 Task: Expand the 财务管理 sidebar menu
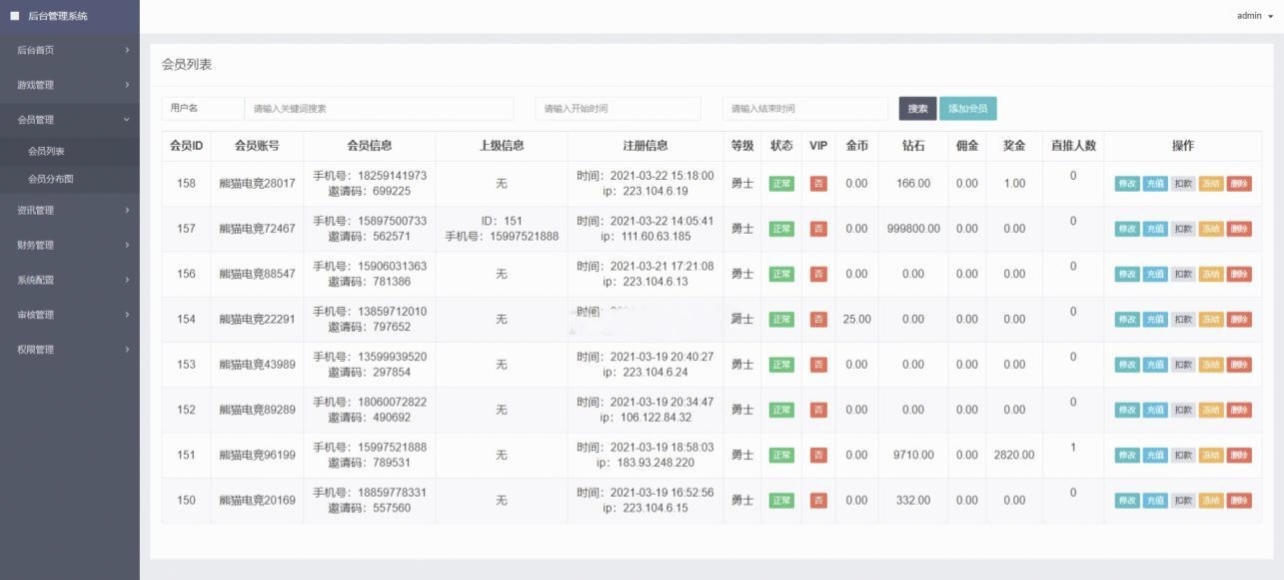(68, 245)
